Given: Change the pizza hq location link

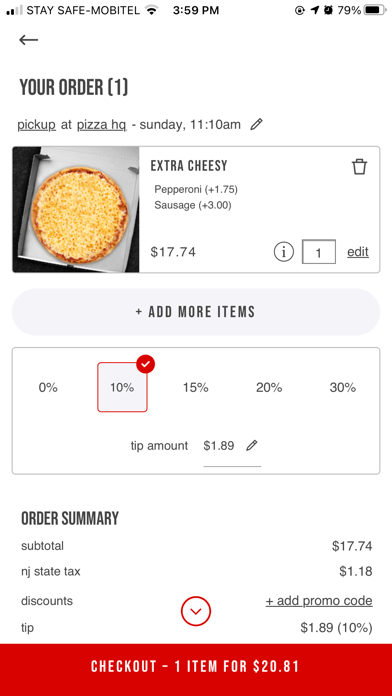Looking at the screenshot, I should (x=102, y=125).
